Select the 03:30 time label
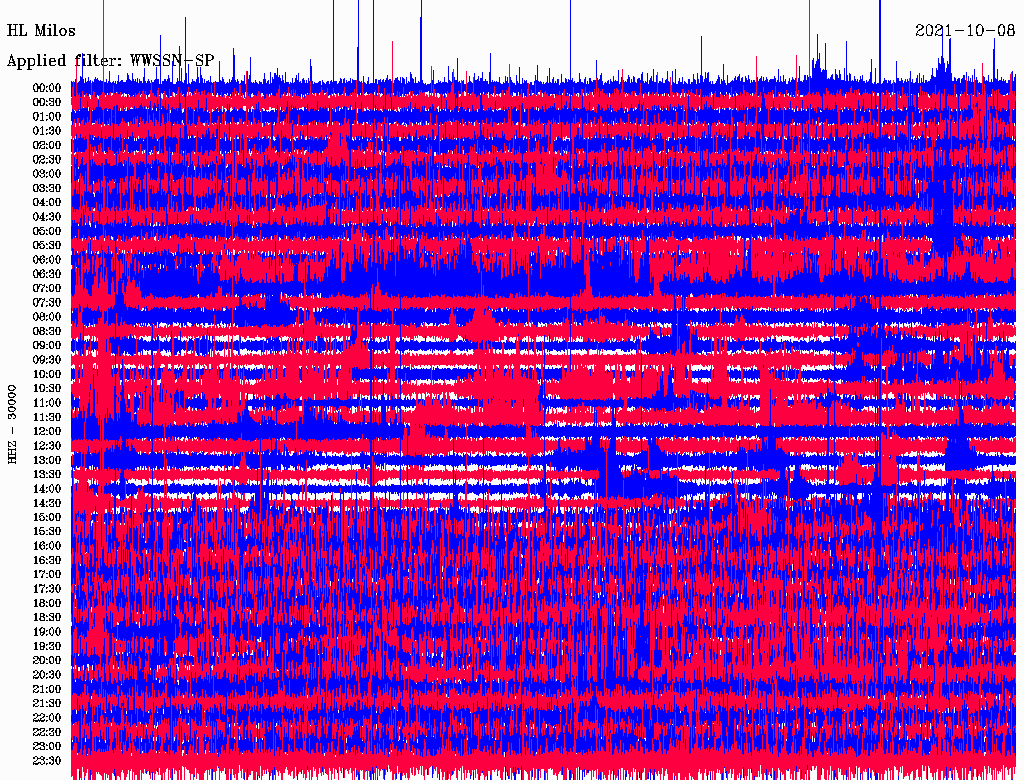The image size is (1024, 780). tap(47, 188)
